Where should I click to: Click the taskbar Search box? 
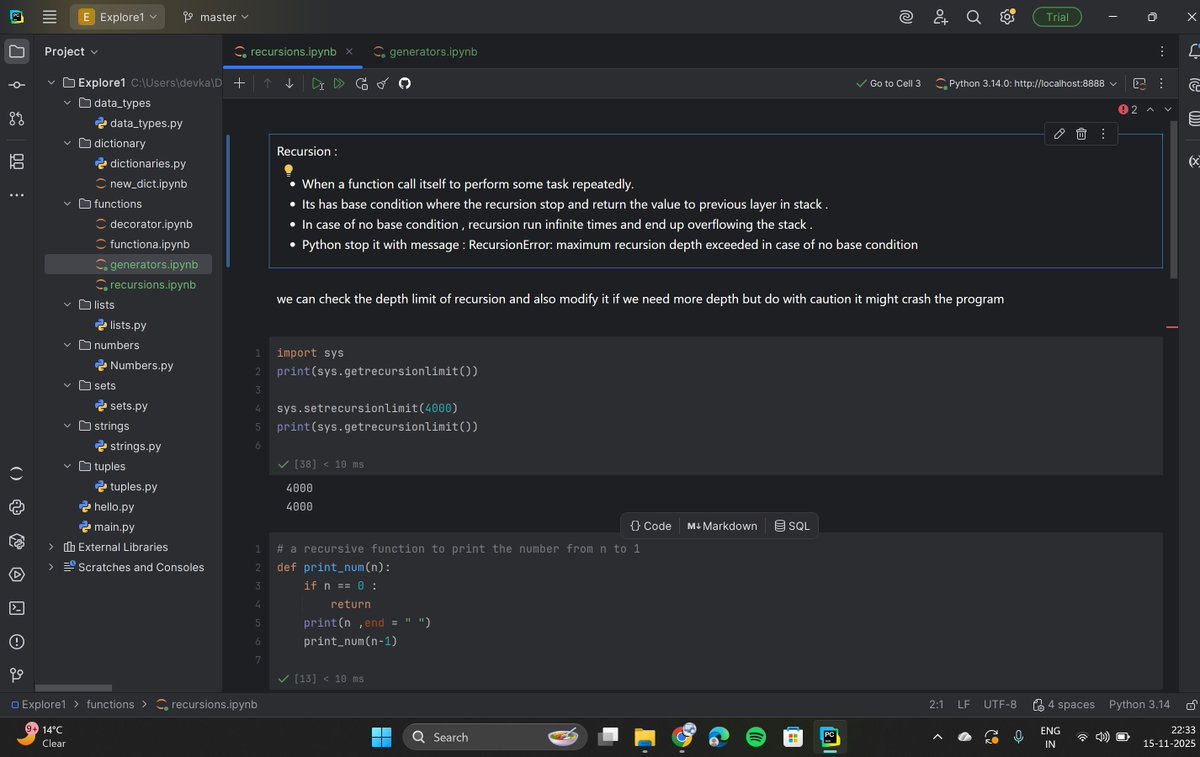pos(497,737)
